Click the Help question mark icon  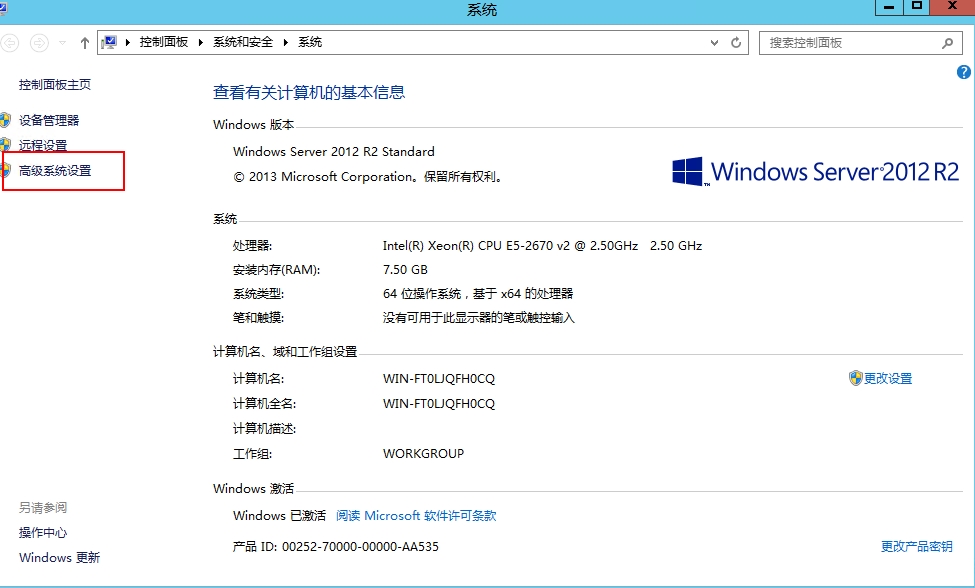[x=963, y=72]
